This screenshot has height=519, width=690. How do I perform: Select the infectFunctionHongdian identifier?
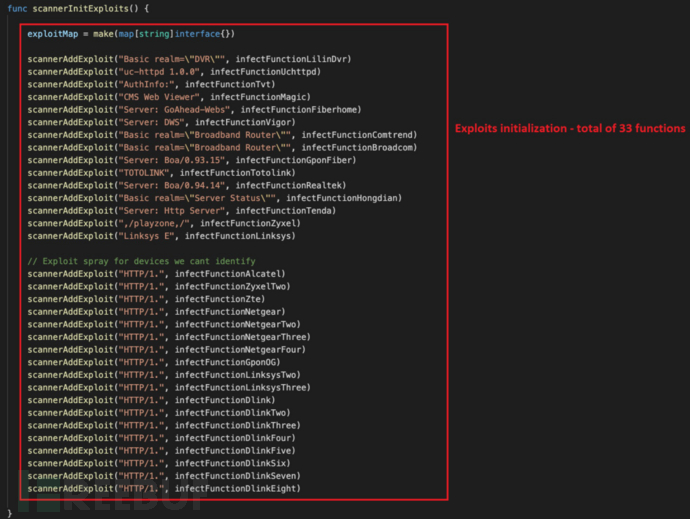click(343, 198)
